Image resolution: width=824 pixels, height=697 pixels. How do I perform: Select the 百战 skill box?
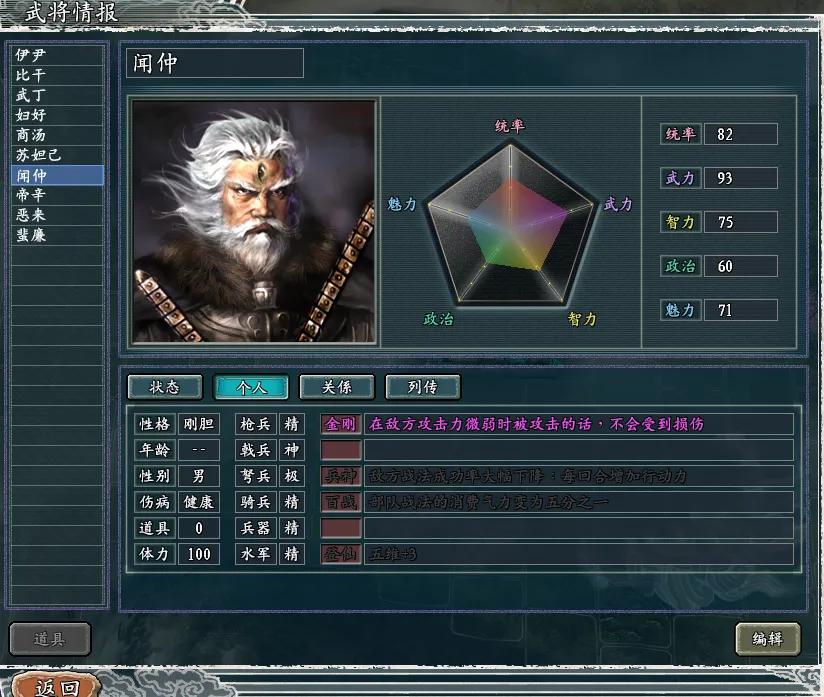341,502
